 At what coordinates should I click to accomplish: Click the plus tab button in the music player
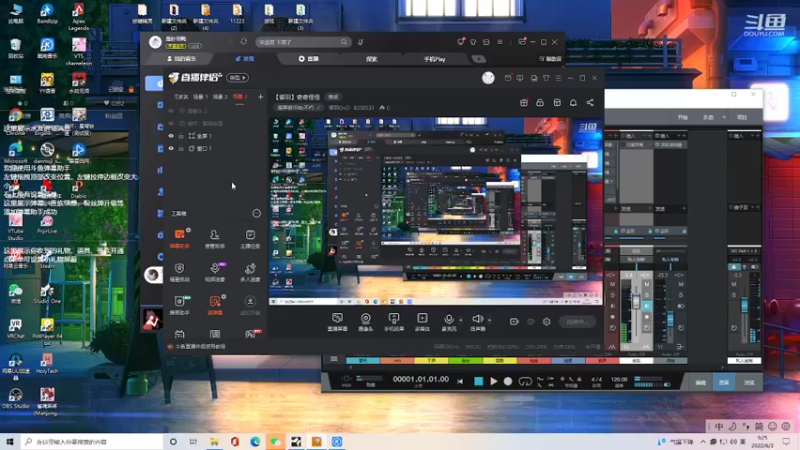point(479,59)
